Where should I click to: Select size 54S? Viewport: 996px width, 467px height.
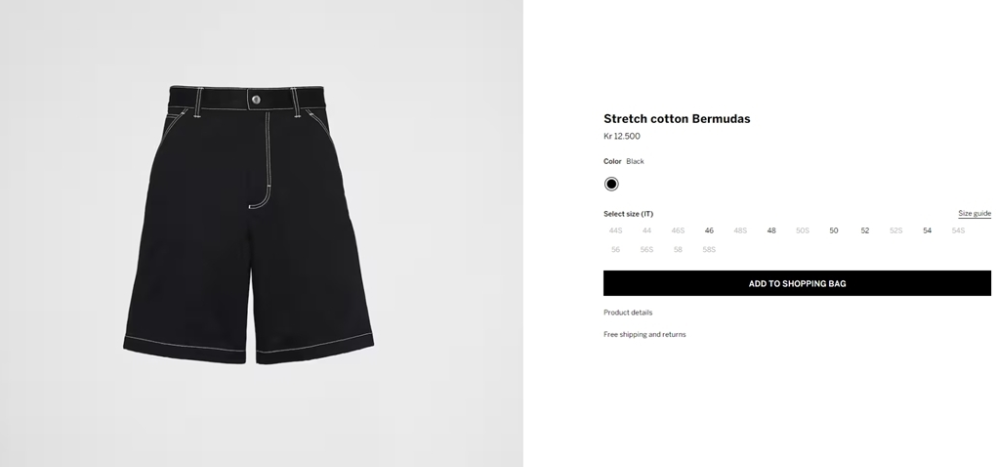pyautogui.click(x=958, y=231)
